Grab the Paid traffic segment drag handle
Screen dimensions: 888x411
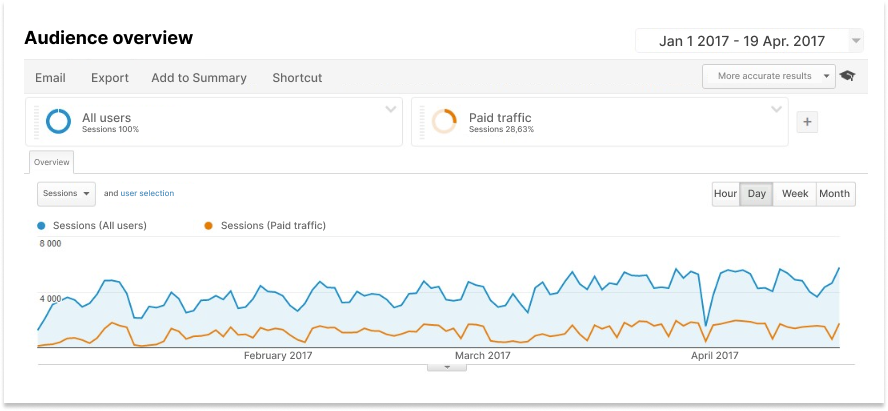(422, 122)
